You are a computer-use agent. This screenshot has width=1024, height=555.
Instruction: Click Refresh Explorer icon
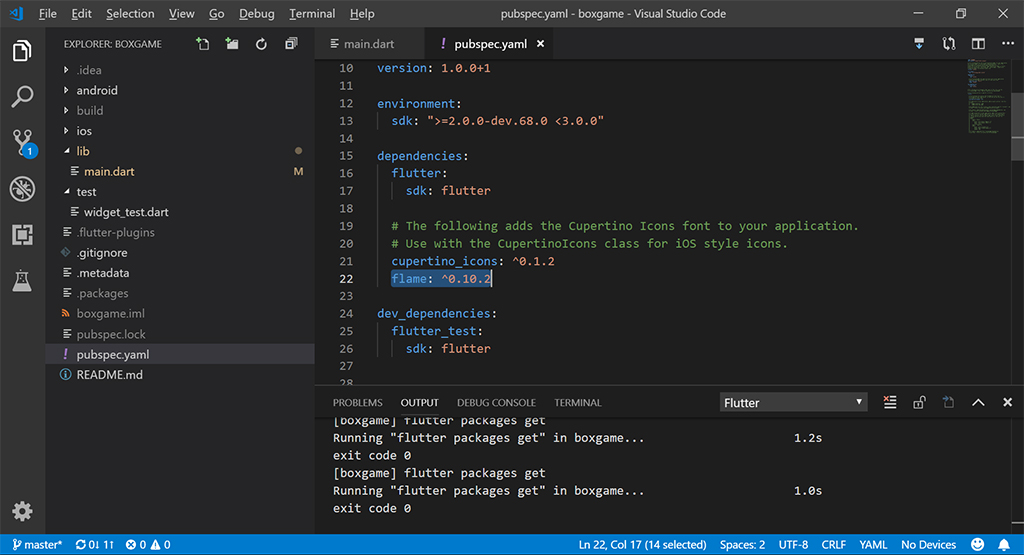pyautogui.click(x=261, y=44)
